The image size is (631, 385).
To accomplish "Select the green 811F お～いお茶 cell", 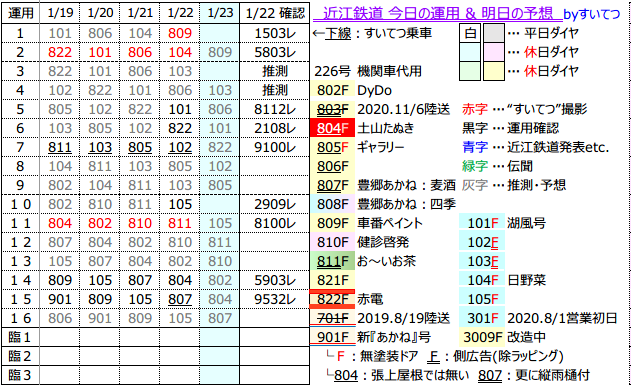I will coord(332,261).
